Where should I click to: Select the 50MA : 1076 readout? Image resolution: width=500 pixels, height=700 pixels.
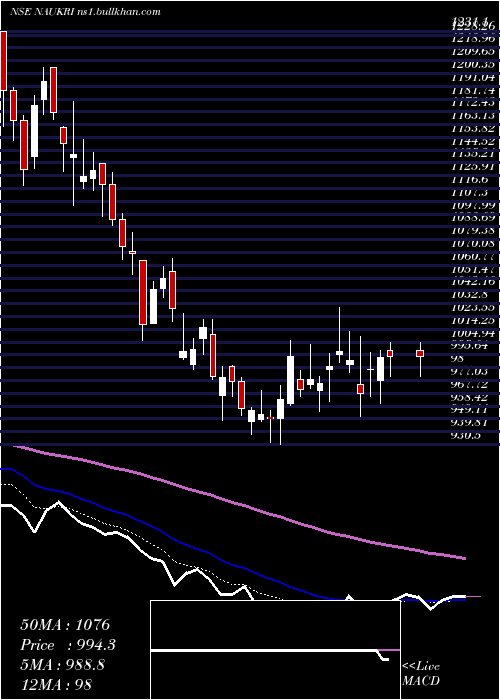[65, 624]
